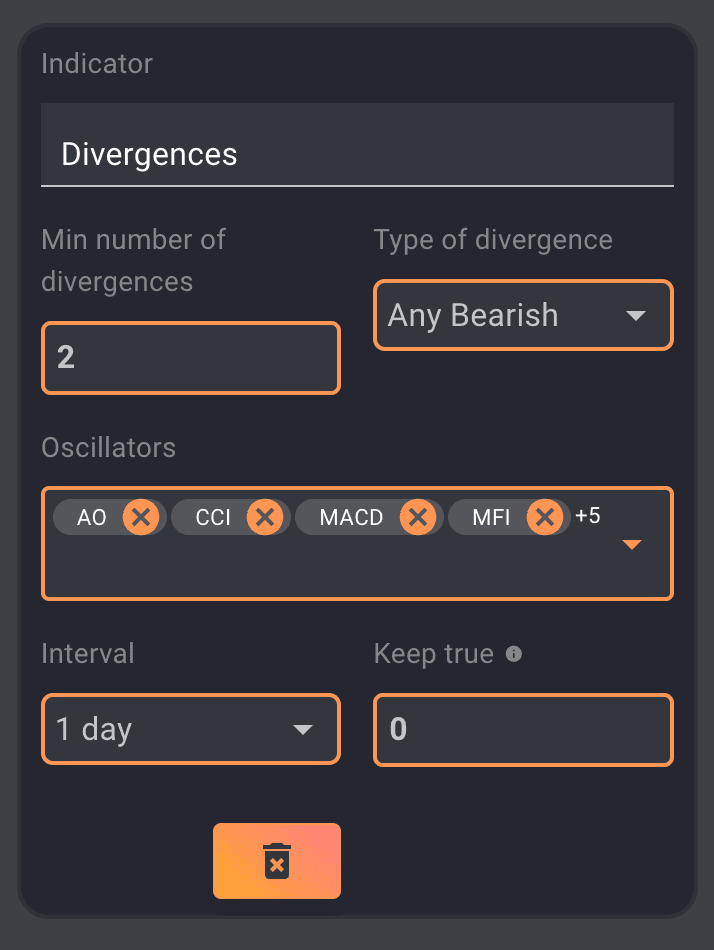The height and width of the screenshot is (950, 714).
Task: Click the AO chip label
Action: [92, 518]
